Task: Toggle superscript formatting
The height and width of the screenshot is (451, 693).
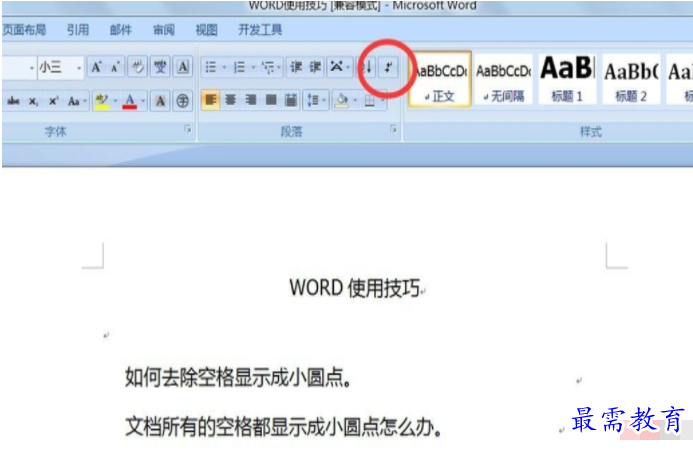Action: pyautogui.click(x=53, y=101)
